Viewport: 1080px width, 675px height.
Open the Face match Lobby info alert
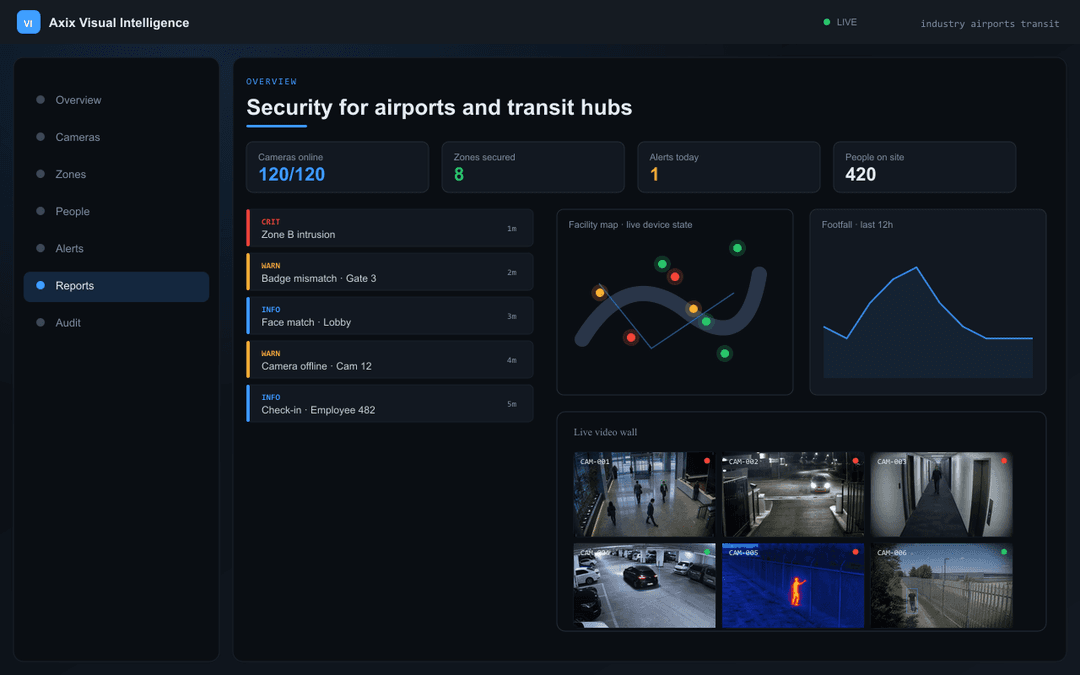click(390, 316)
